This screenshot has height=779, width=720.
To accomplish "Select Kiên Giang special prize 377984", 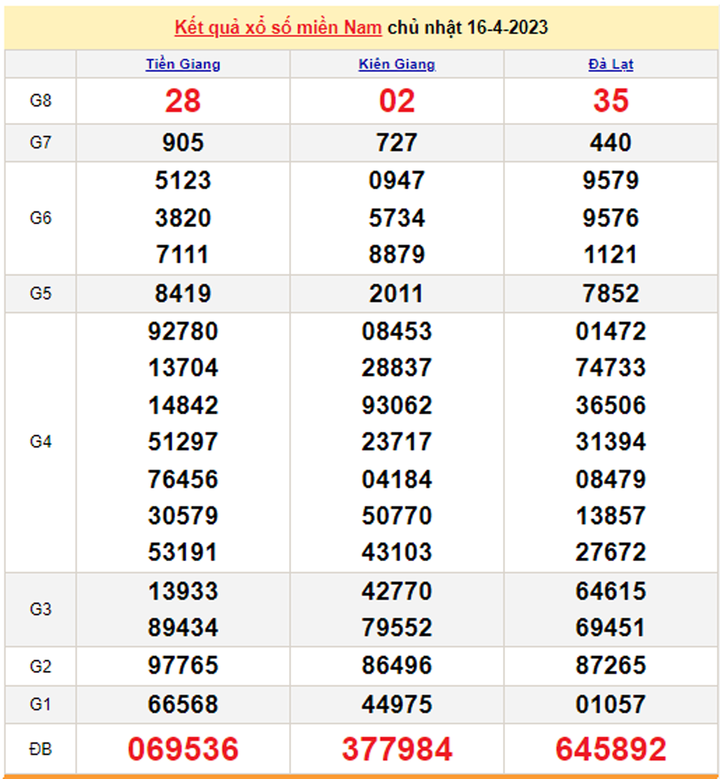I will click(397, 748).
